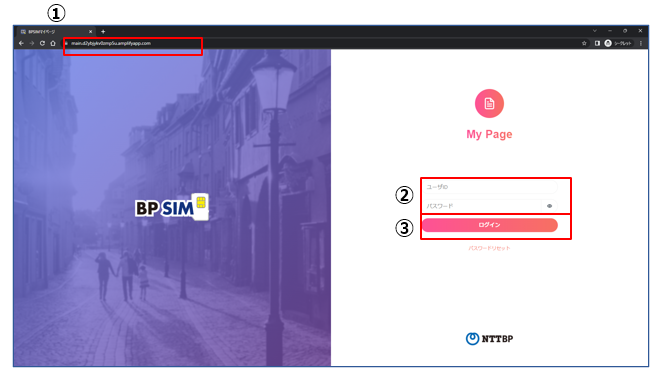Close the BPSIM browser tab
Image resolution: width=653 pixels, height=372 pixels.
coord(90,32)
